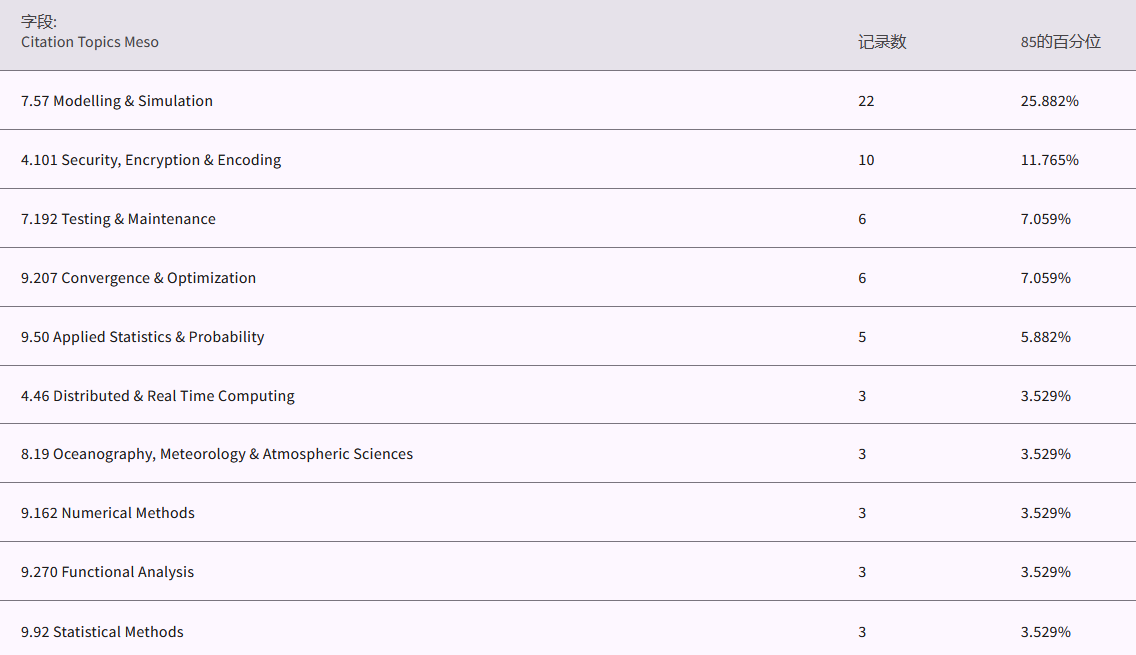The width and height of the screenshot is (1136, 655).
Task: Click record count 10 for Security, Encryption
Action: [866, 160]
